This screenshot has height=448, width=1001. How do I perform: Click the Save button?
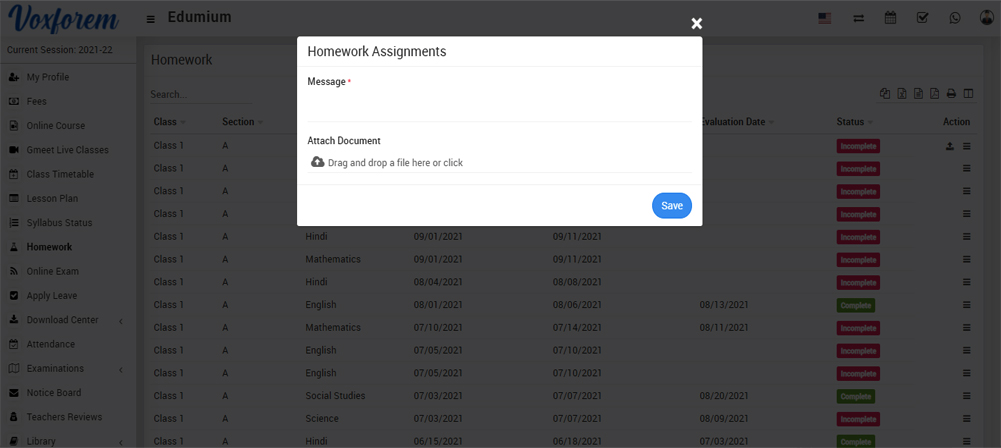[671, 206]
